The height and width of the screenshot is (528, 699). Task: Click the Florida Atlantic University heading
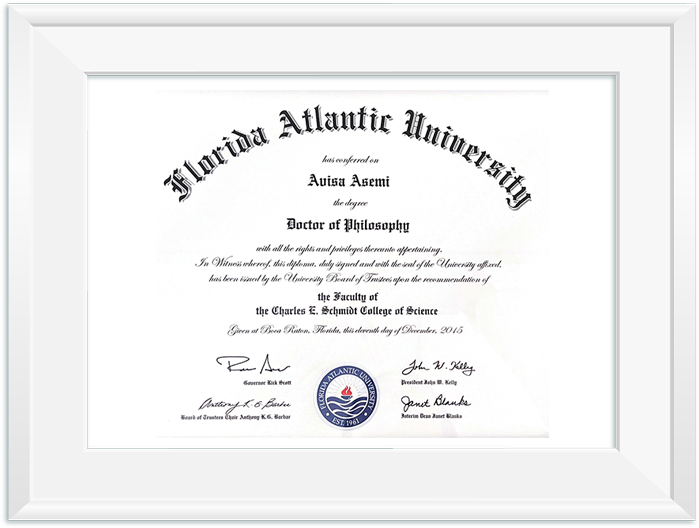point(348,156)
